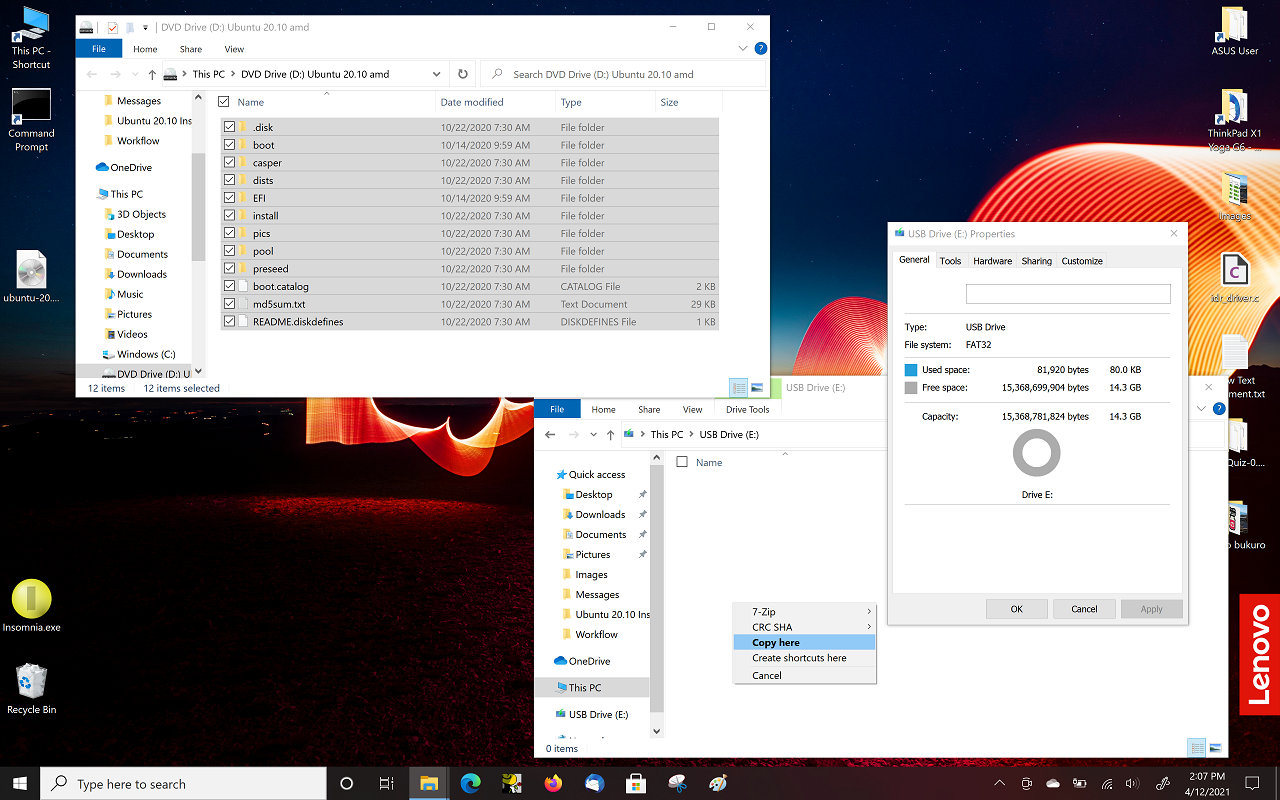This screenshot has width=1280, height=800.
Task: Select the ubuntu-20 ISO file on the desktop
Action: (31, 277)
